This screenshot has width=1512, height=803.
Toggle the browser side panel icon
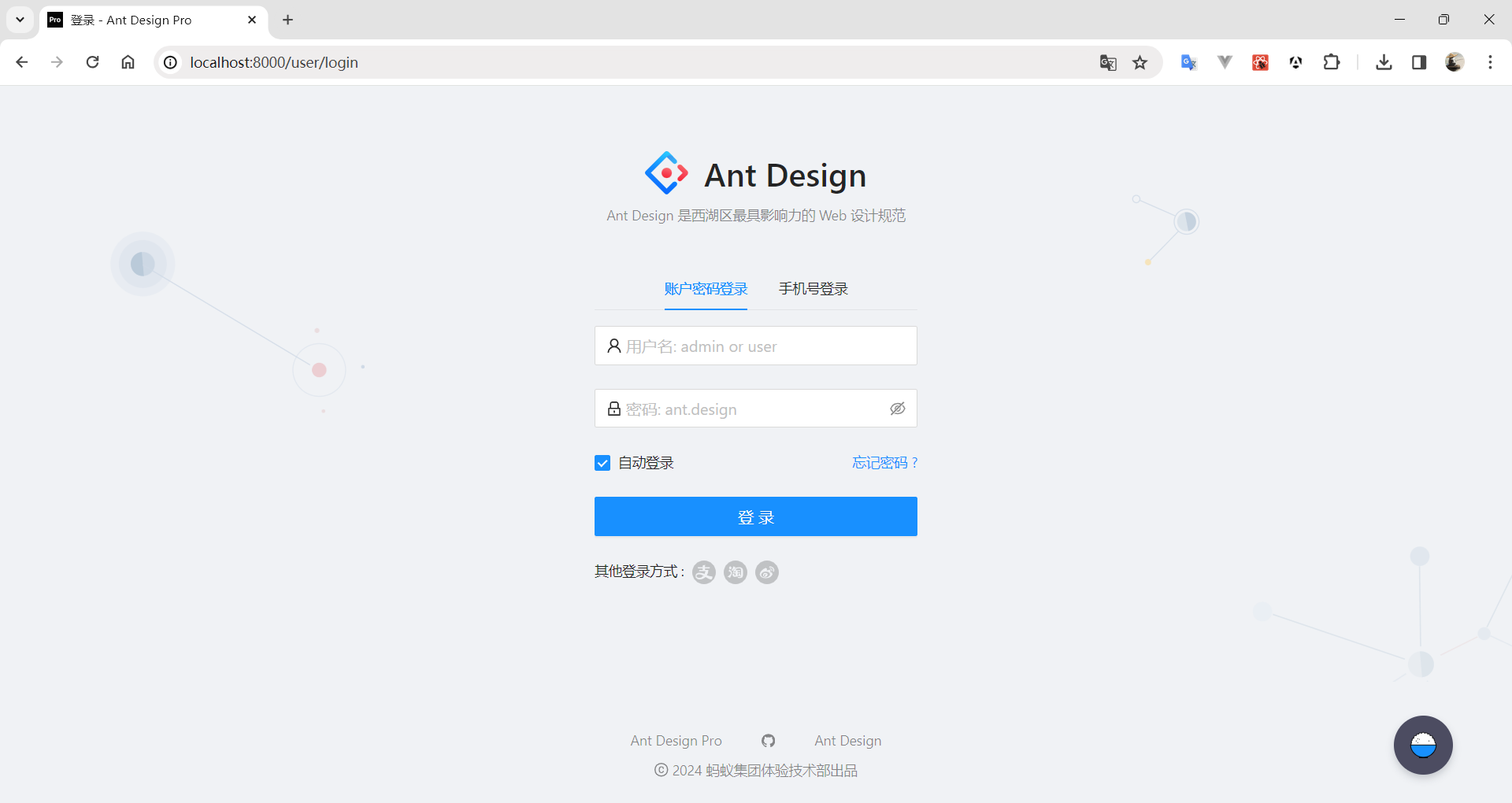tap(1419, 62)
